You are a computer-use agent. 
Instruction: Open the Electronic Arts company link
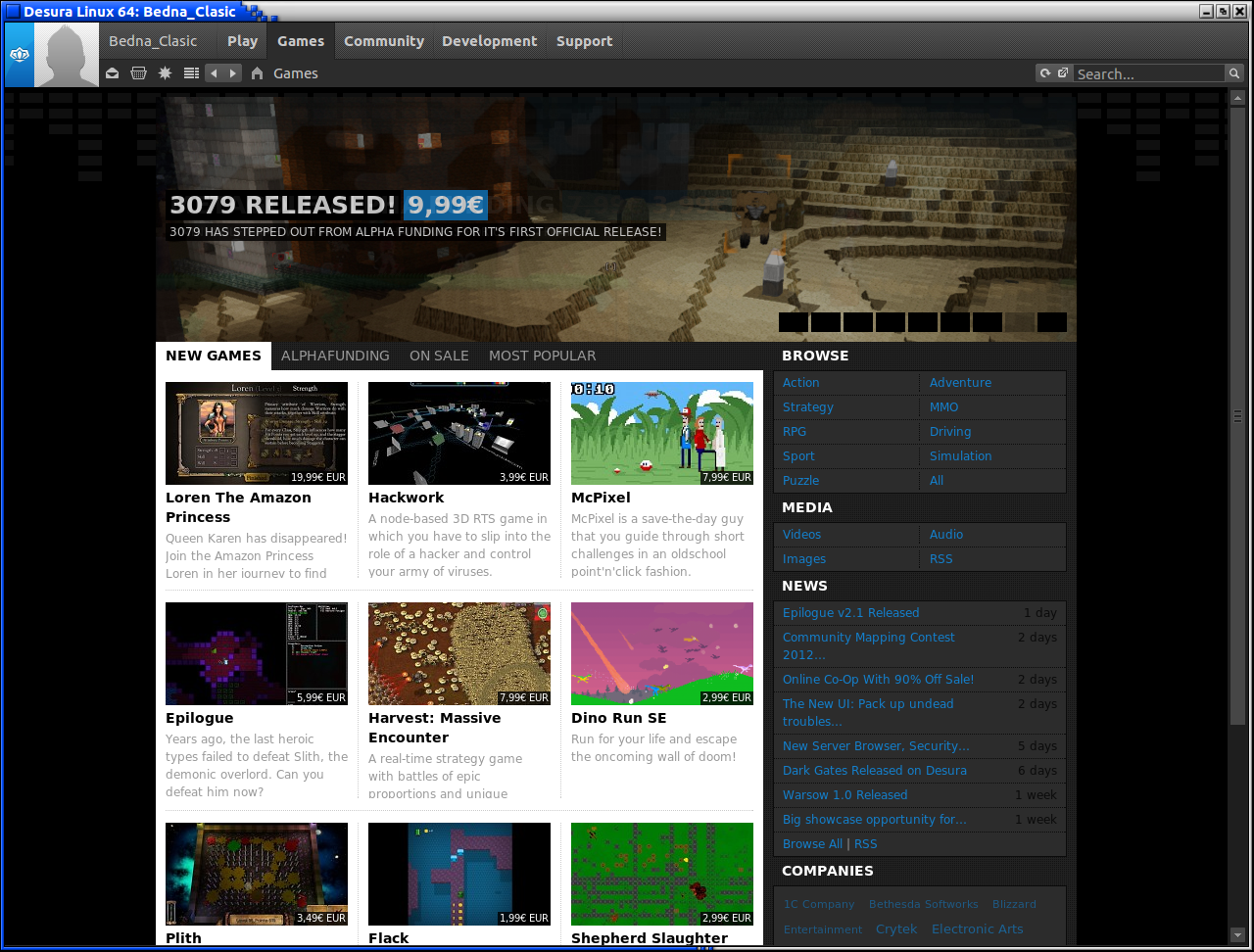click(x=978, y=929)
